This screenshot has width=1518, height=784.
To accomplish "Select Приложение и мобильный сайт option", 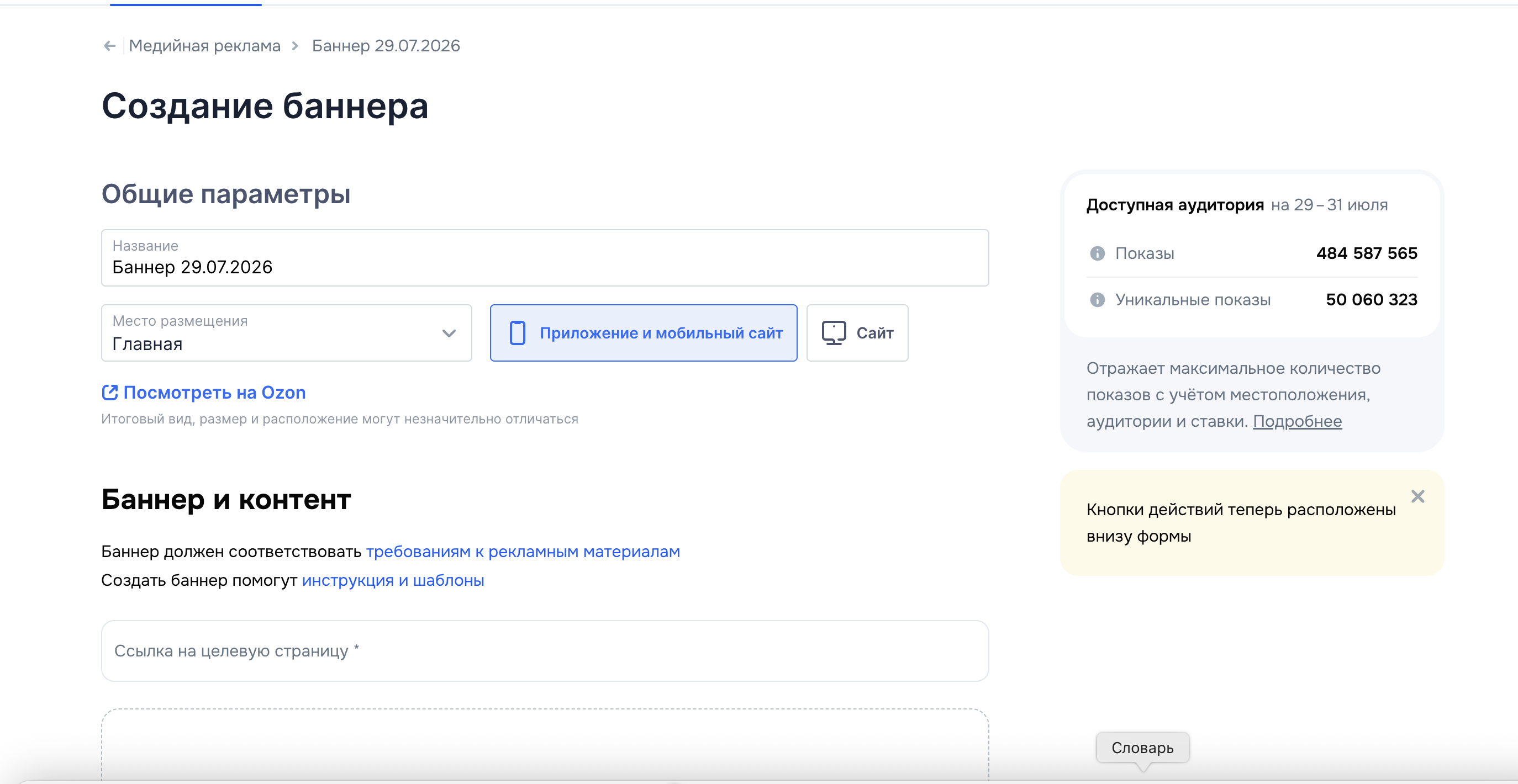I will tap(644, 333).
